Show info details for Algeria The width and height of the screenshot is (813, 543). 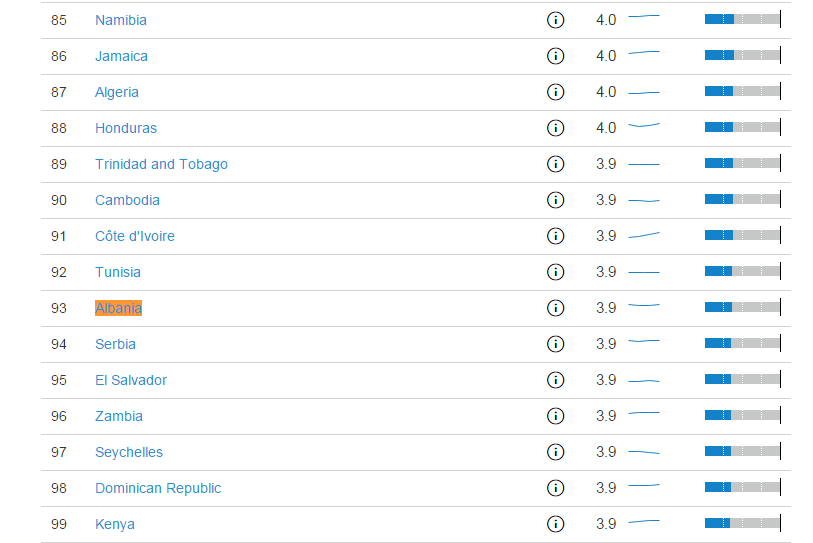(x=555, y=92)
